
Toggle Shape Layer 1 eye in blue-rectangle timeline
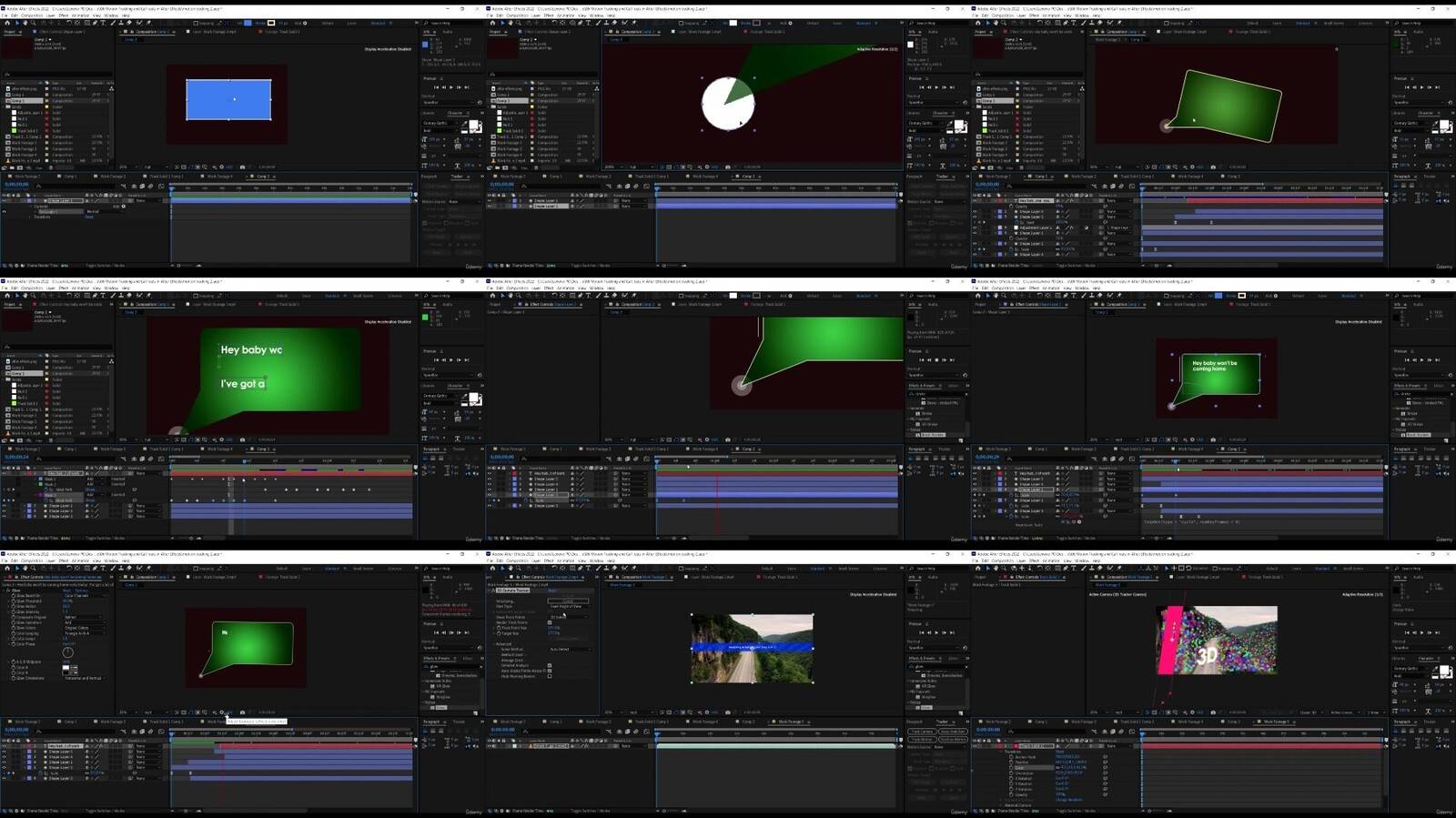4,200
